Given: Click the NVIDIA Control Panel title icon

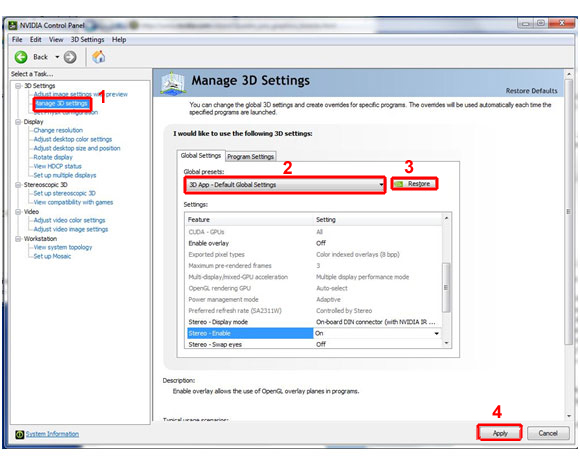Looking at the screenshot, I should tap(13, 25).
